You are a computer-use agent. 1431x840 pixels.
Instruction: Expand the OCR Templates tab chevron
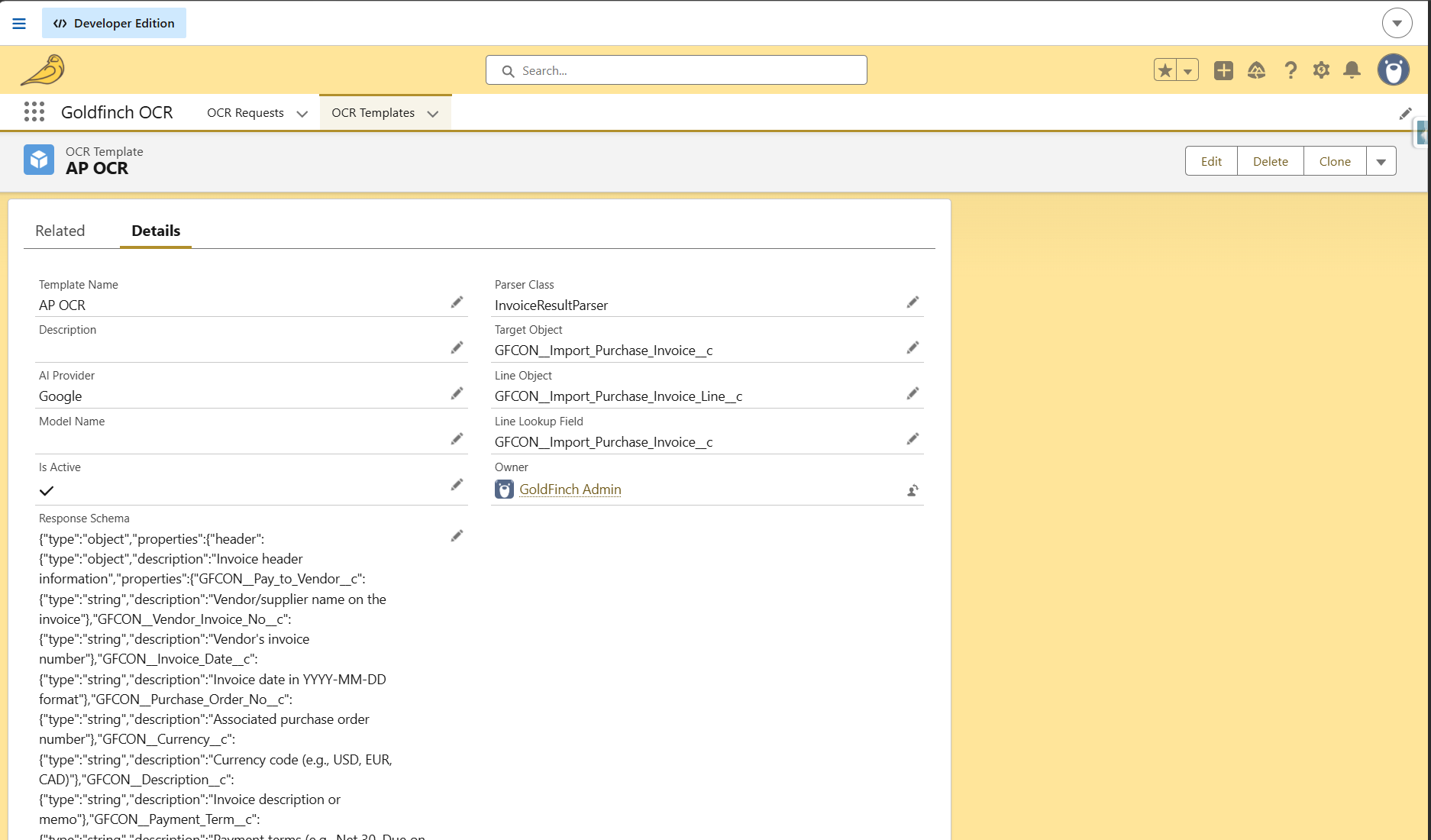433,114
